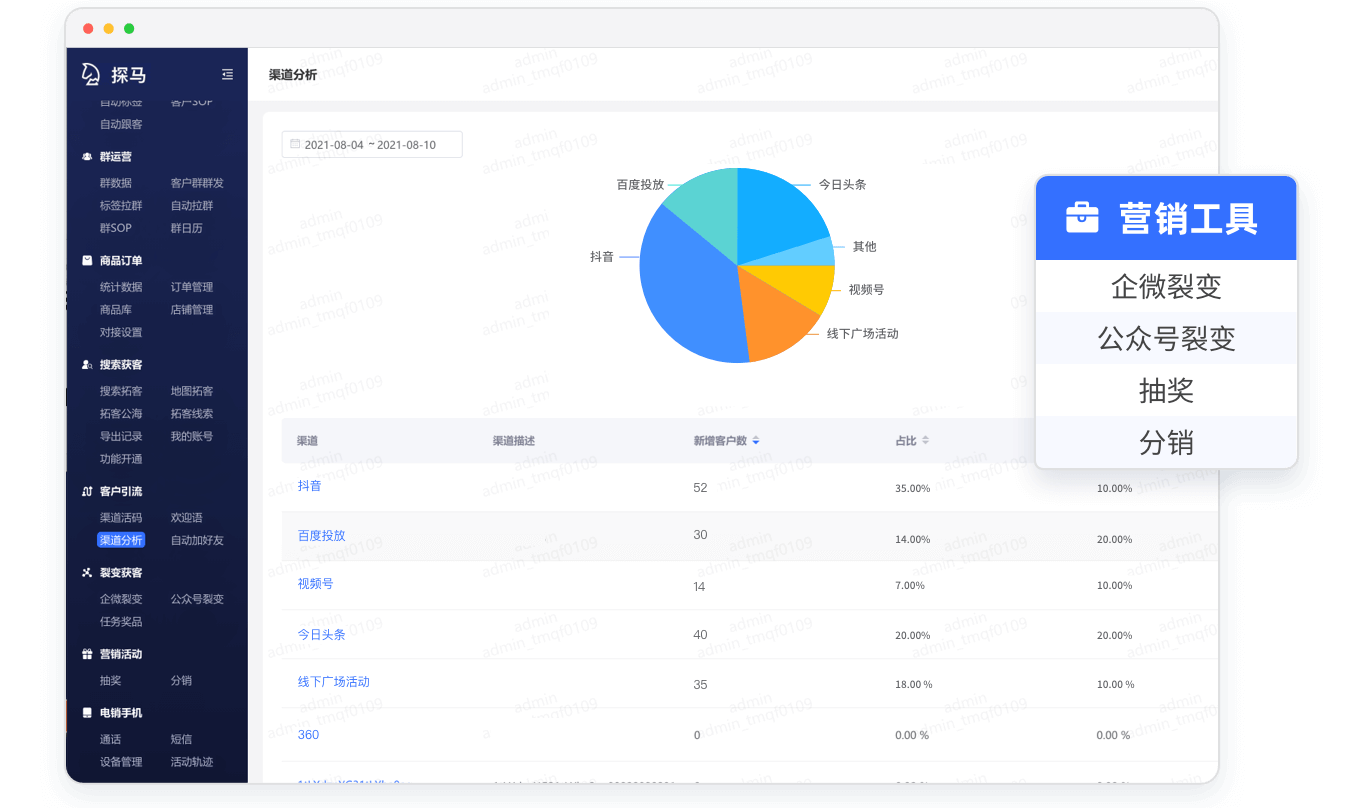Viewport: 1372px width, 808px height.
Task: Open 功能开通 in the sidebar
Action: pyautogui.click(x=121, y=459)
